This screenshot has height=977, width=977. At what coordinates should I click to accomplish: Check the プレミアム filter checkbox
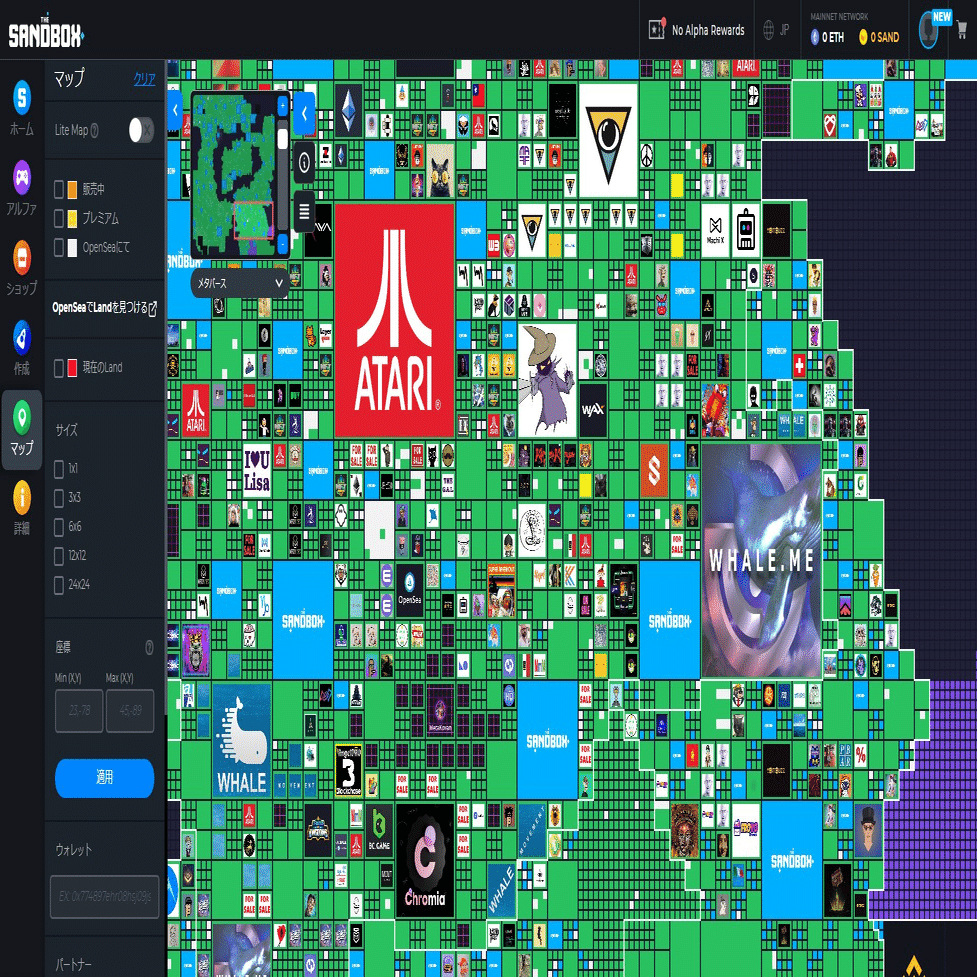[x=59, y=218]
